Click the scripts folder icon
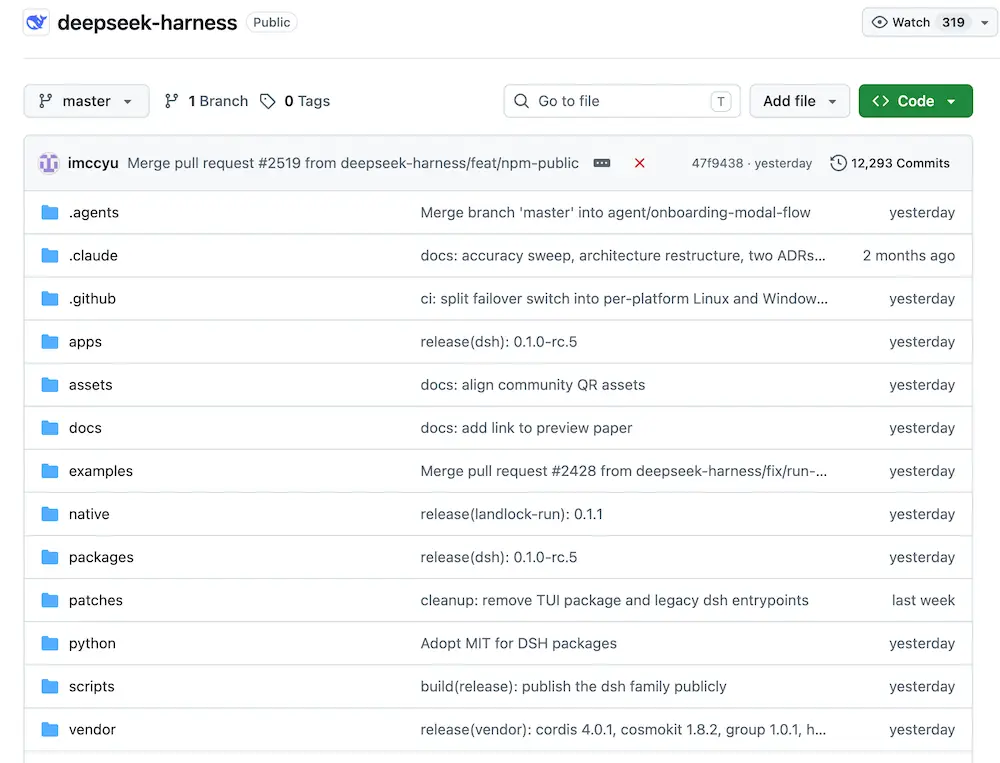The height and width of the screenshot is (763, 1000). pos(50,686)
